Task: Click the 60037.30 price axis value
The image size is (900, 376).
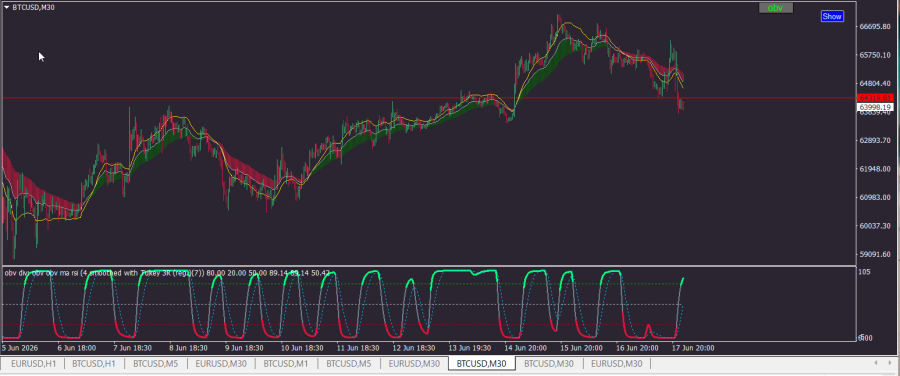Action: click(875, 226)
